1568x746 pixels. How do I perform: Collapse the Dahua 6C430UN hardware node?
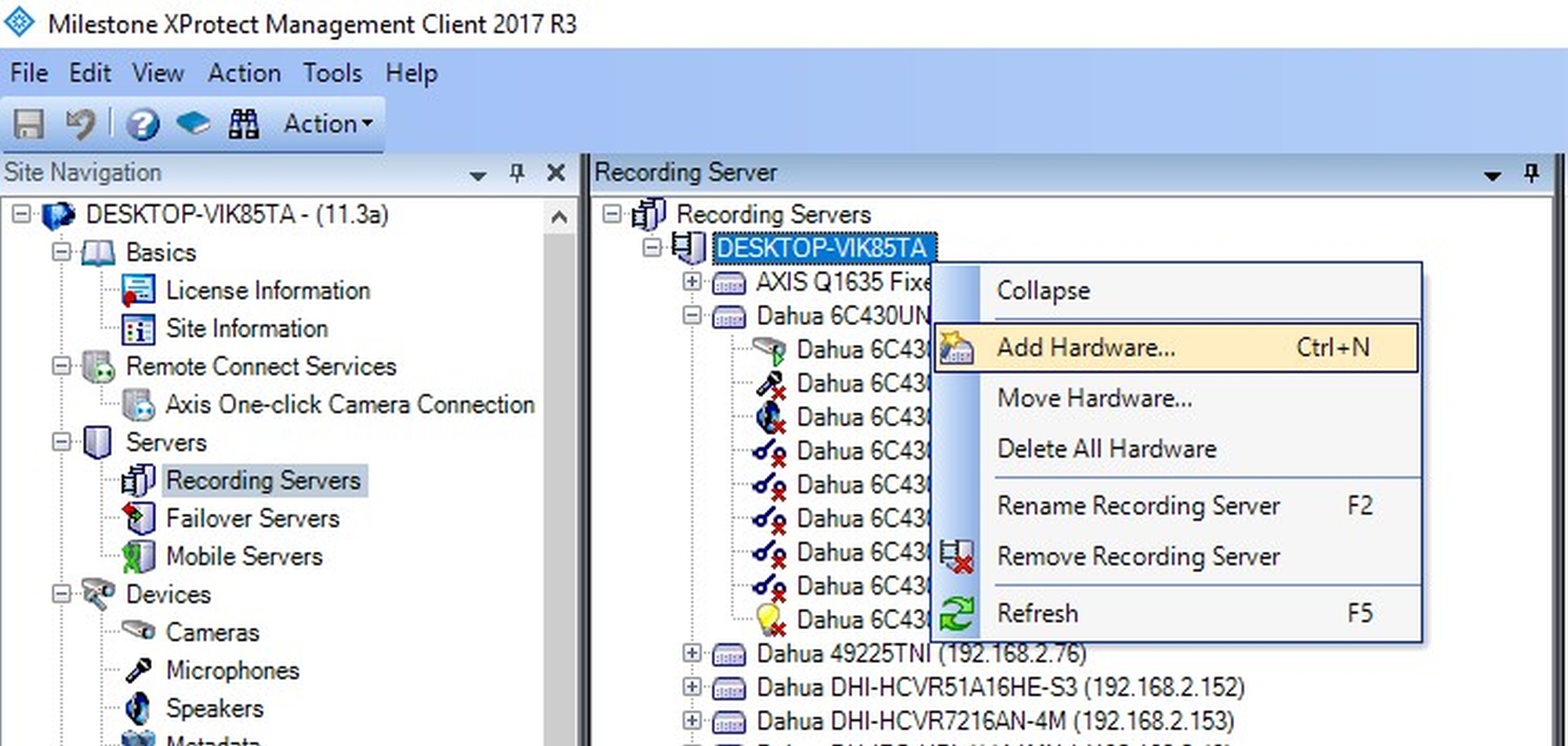pos(691,315)
